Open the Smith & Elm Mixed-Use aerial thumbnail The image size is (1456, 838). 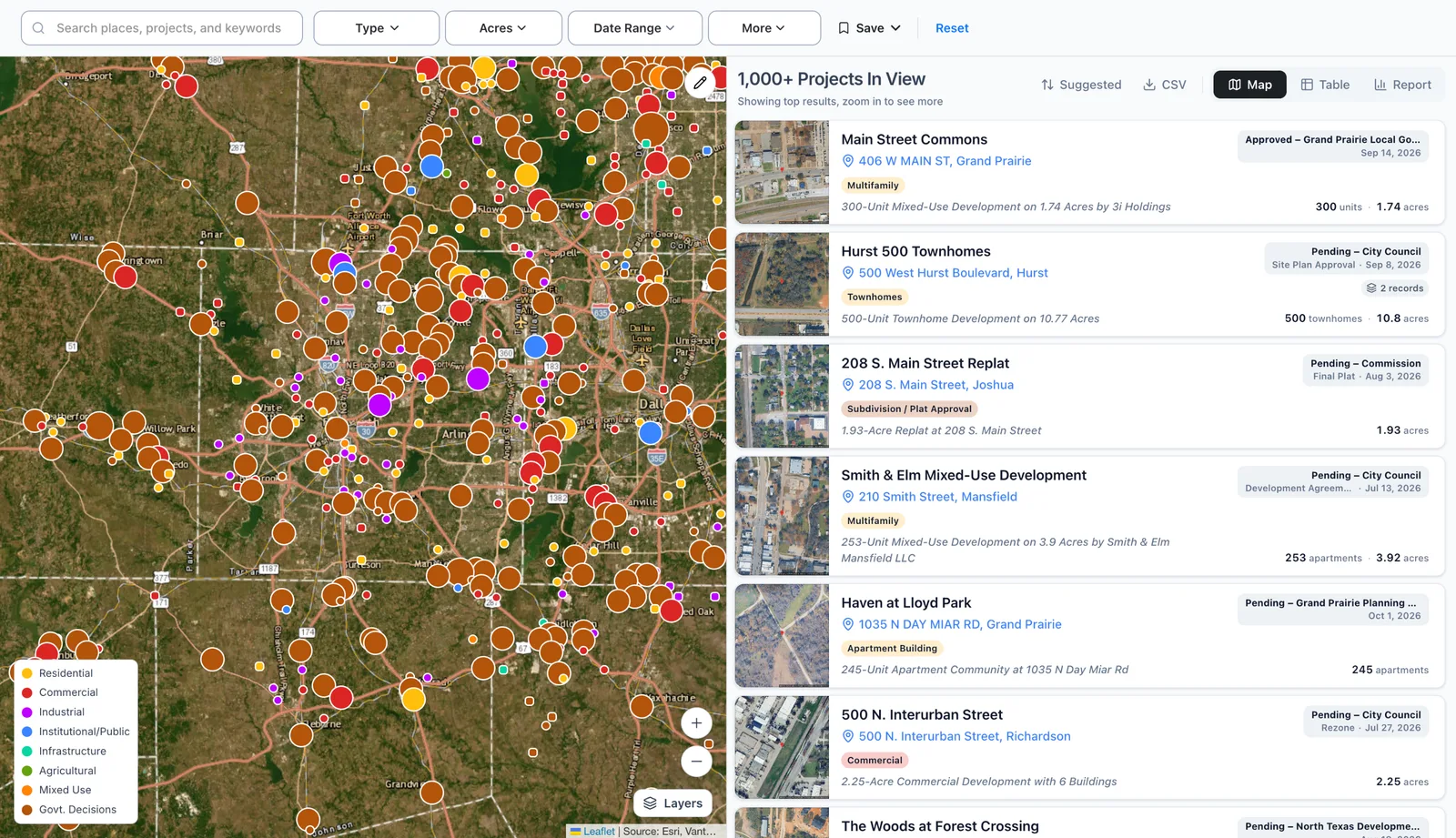click(x=782, y=516)
